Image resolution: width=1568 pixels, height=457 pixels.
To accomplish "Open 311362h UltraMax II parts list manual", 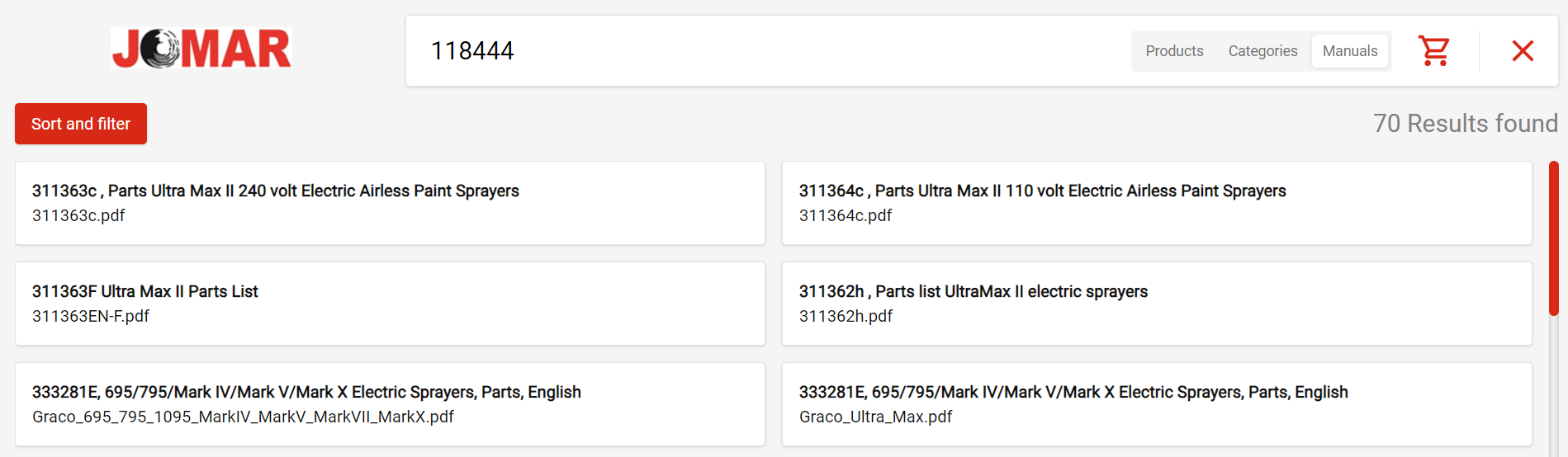I will [x=1157, y=304].
